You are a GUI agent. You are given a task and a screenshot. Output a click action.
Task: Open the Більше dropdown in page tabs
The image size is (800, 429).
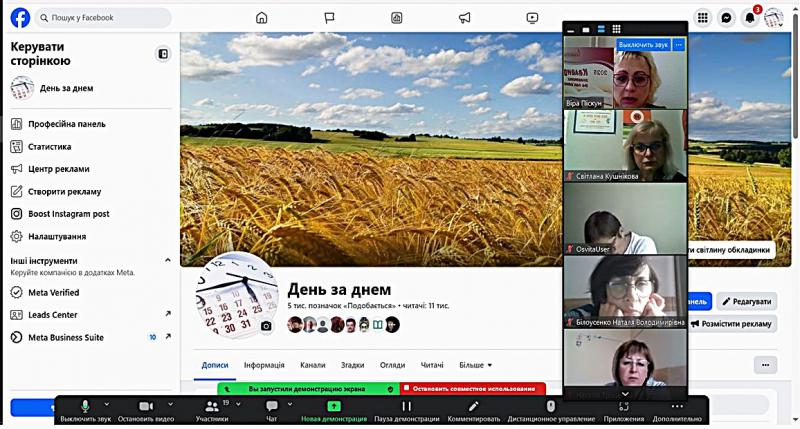(475, 365)
